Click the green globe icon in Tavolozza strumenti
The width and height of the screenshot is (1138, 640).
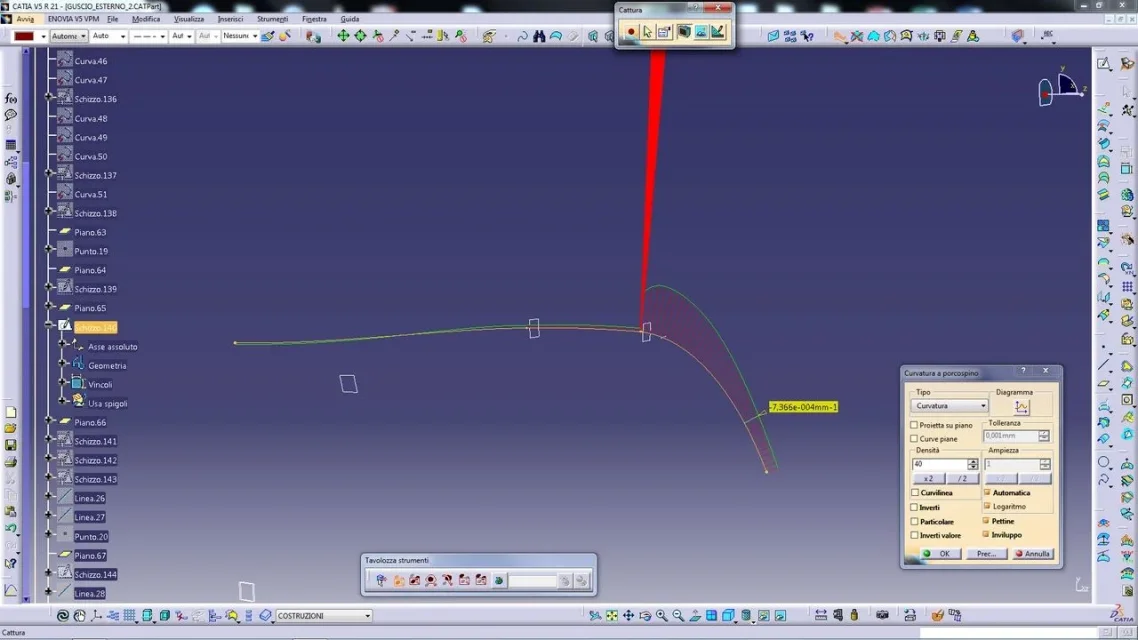pyautogui.click(x=499, y=580)
